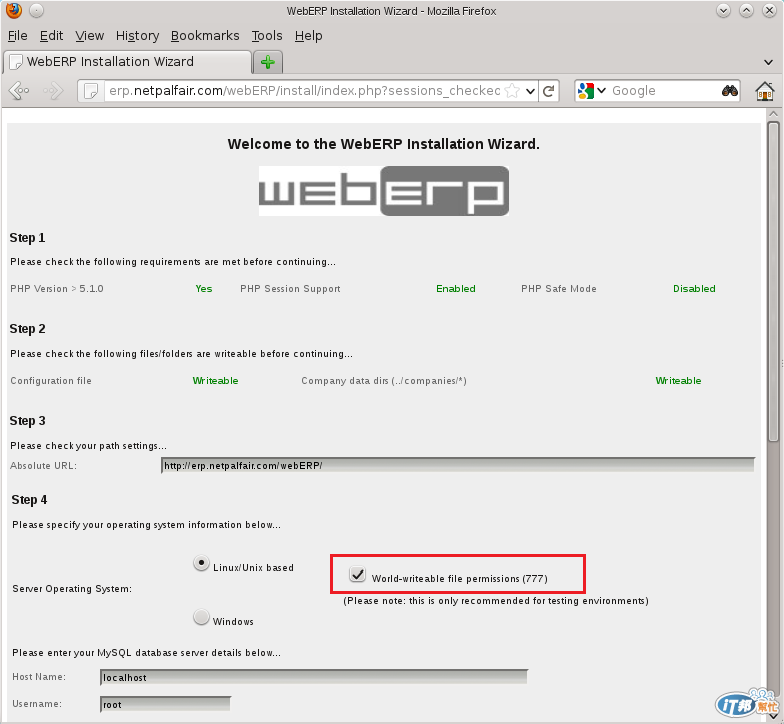The height and width of the screenshot is (724, 784).
Task: Open the Tools menu
Action: pos(267,36)
